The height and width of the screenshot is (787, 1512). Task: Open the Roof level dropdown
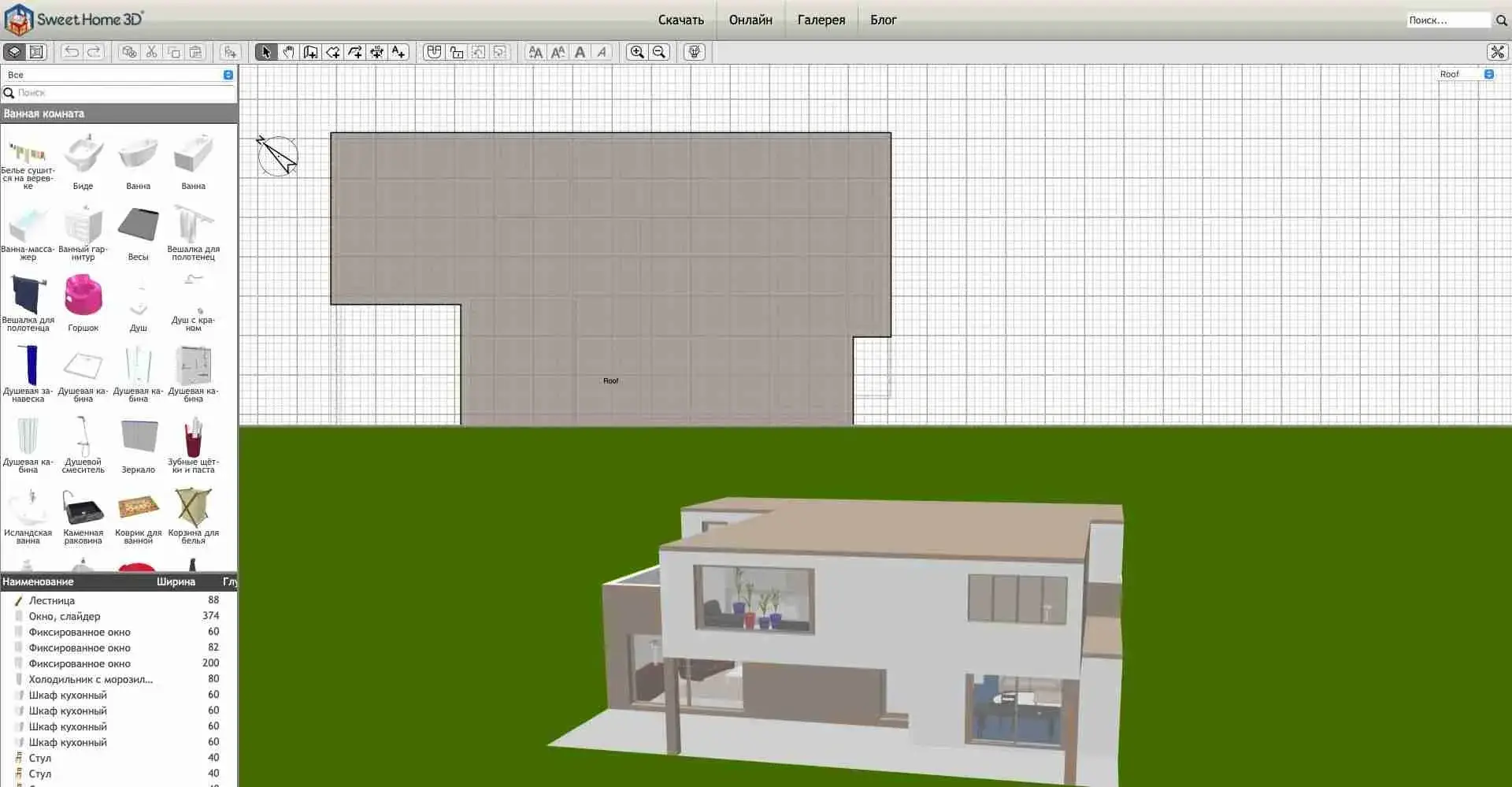click(x=1466, y=74)
